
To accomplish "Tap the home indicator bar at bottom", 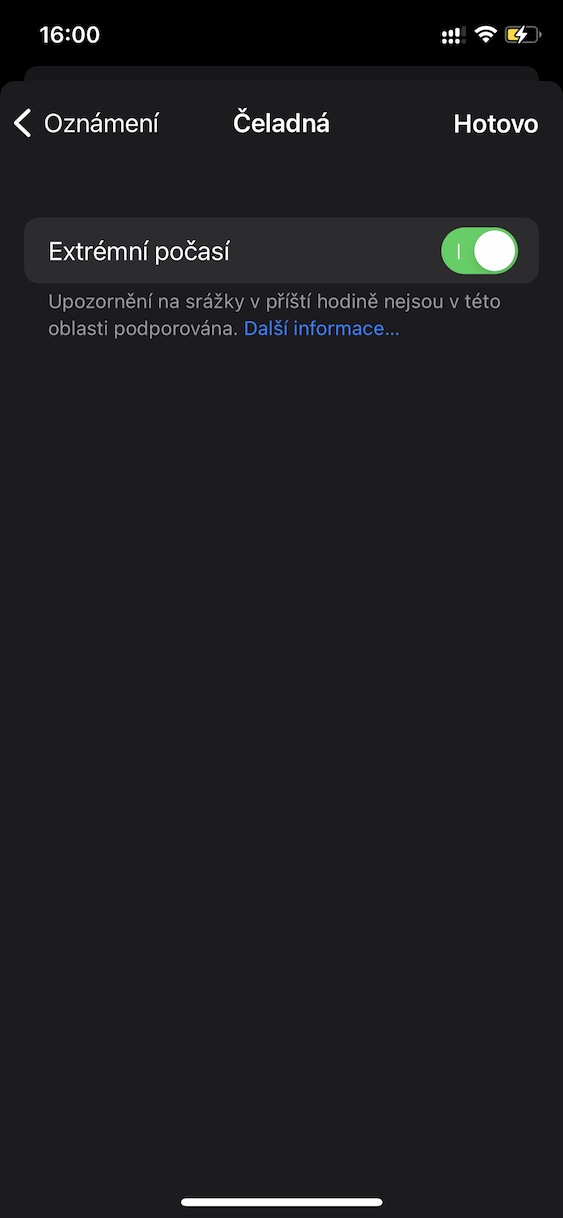I will coord(281,1202).
